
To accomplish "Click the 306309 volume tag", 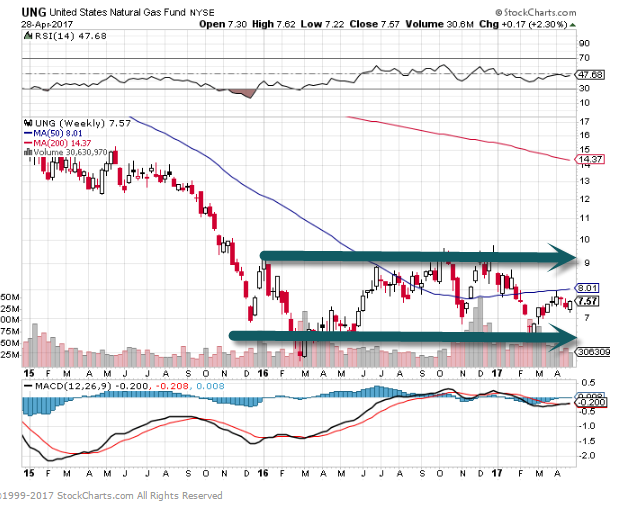I will tap(593, 352).
